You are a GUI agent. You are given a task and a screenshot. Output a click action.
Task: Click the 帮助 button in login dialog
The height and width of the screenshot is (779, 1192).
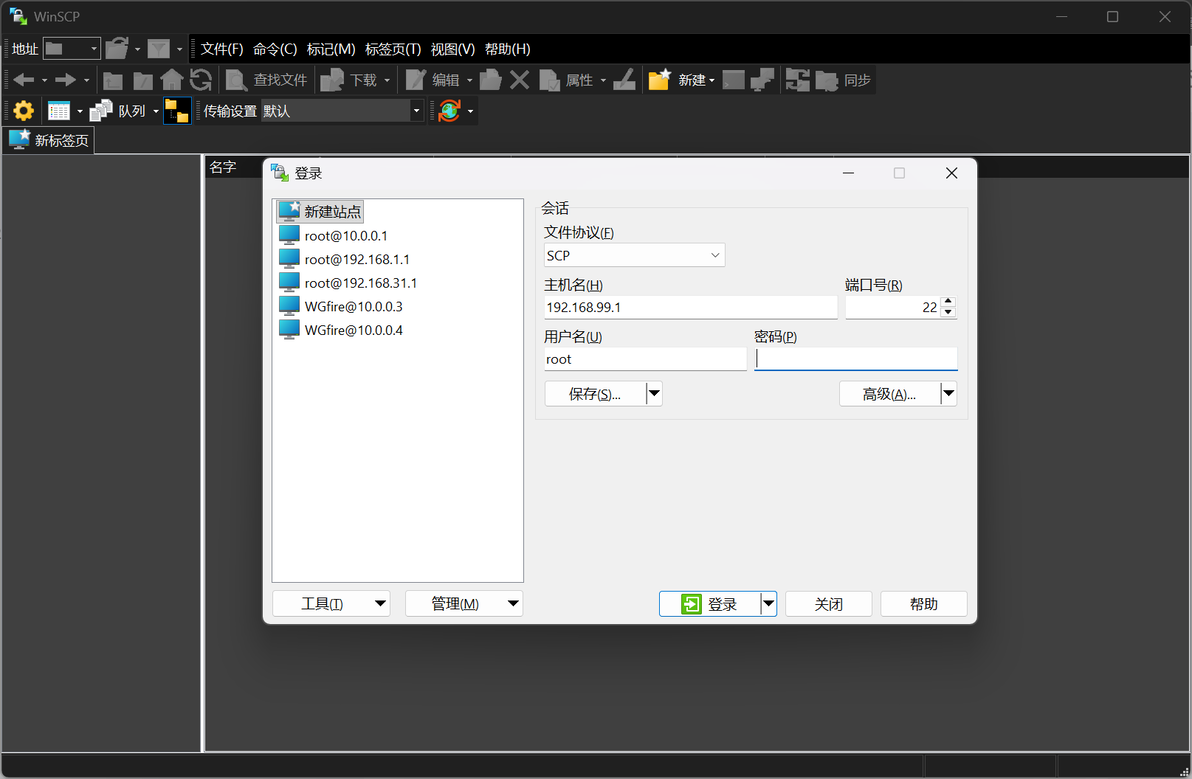(924, 603)
